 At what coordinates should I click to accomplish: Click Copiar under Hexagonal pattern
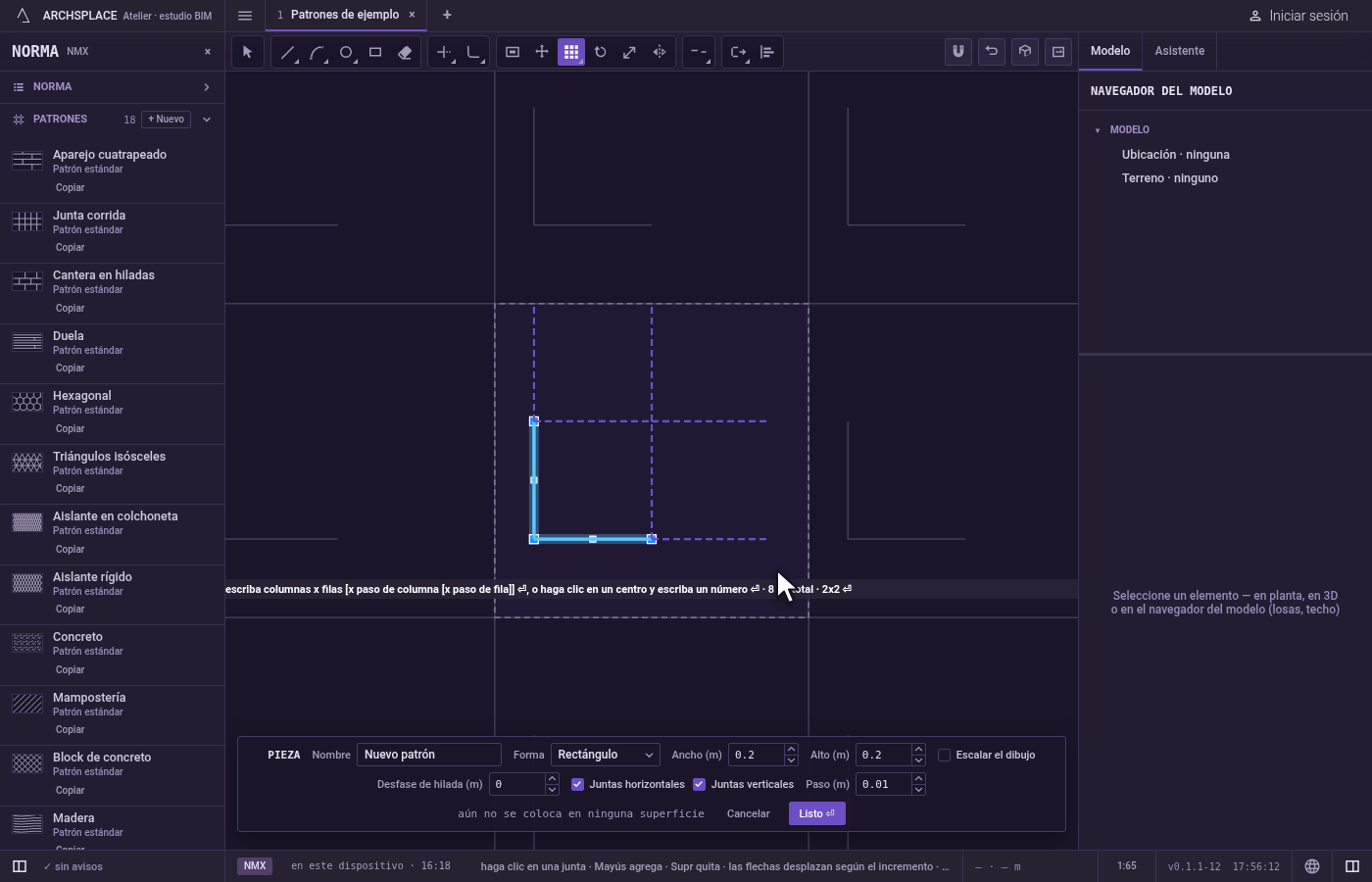click(x=70, y=428)
